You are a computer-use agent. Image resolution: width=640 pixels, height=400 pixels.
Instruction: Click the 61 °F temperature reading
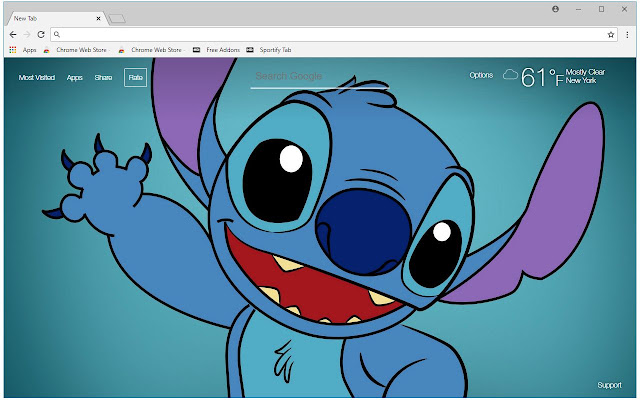click(542, 77)
